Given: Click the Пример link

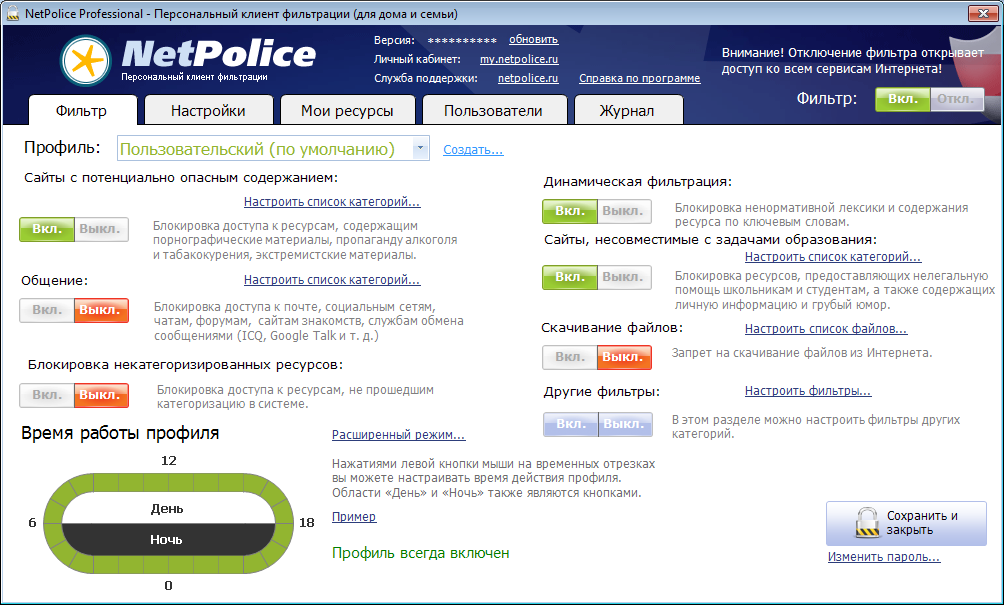Looking at the screenshot, I should 354,517.
